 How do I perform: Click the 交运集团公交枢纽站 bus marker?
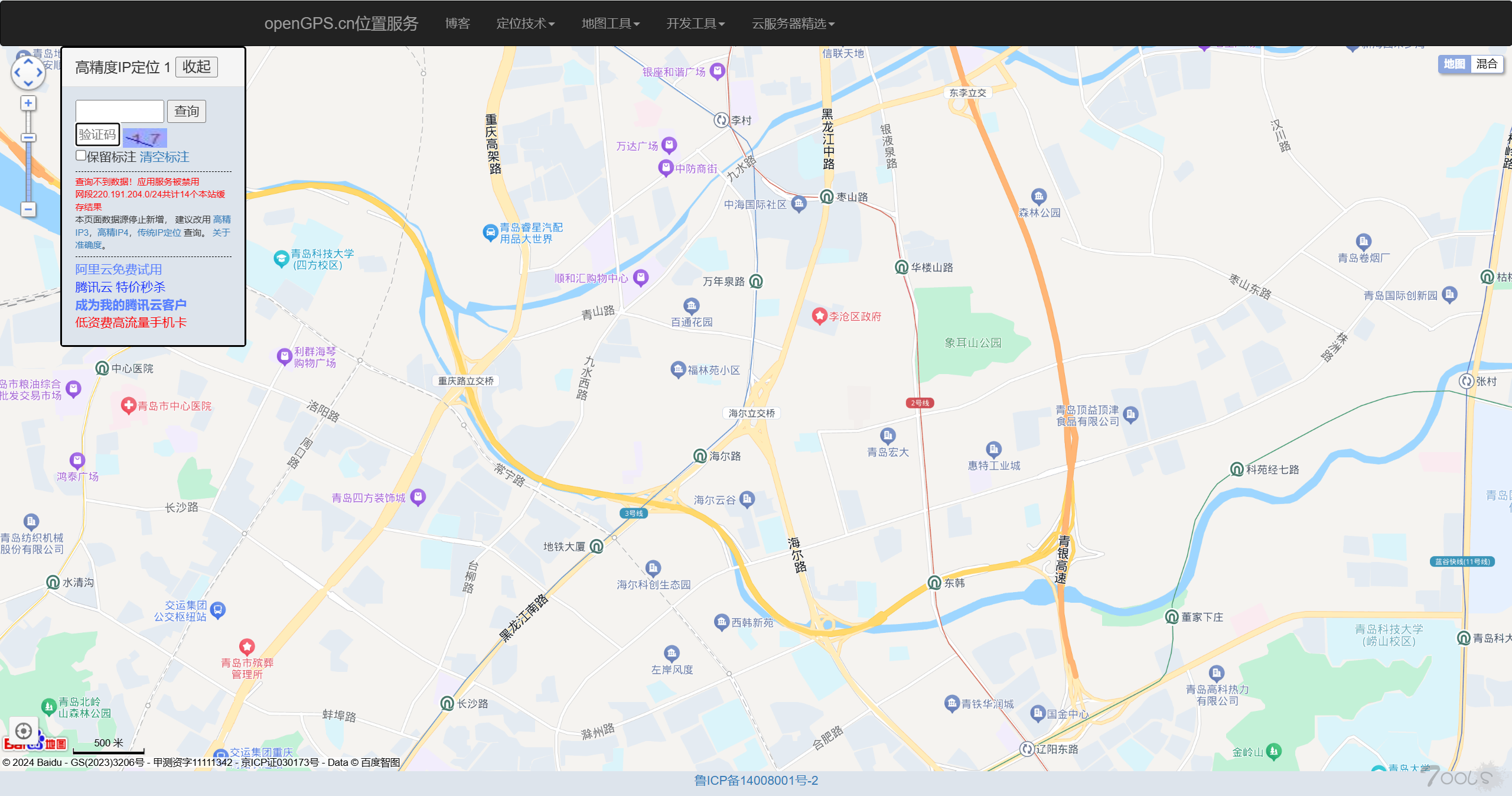[x=217, y=610]
